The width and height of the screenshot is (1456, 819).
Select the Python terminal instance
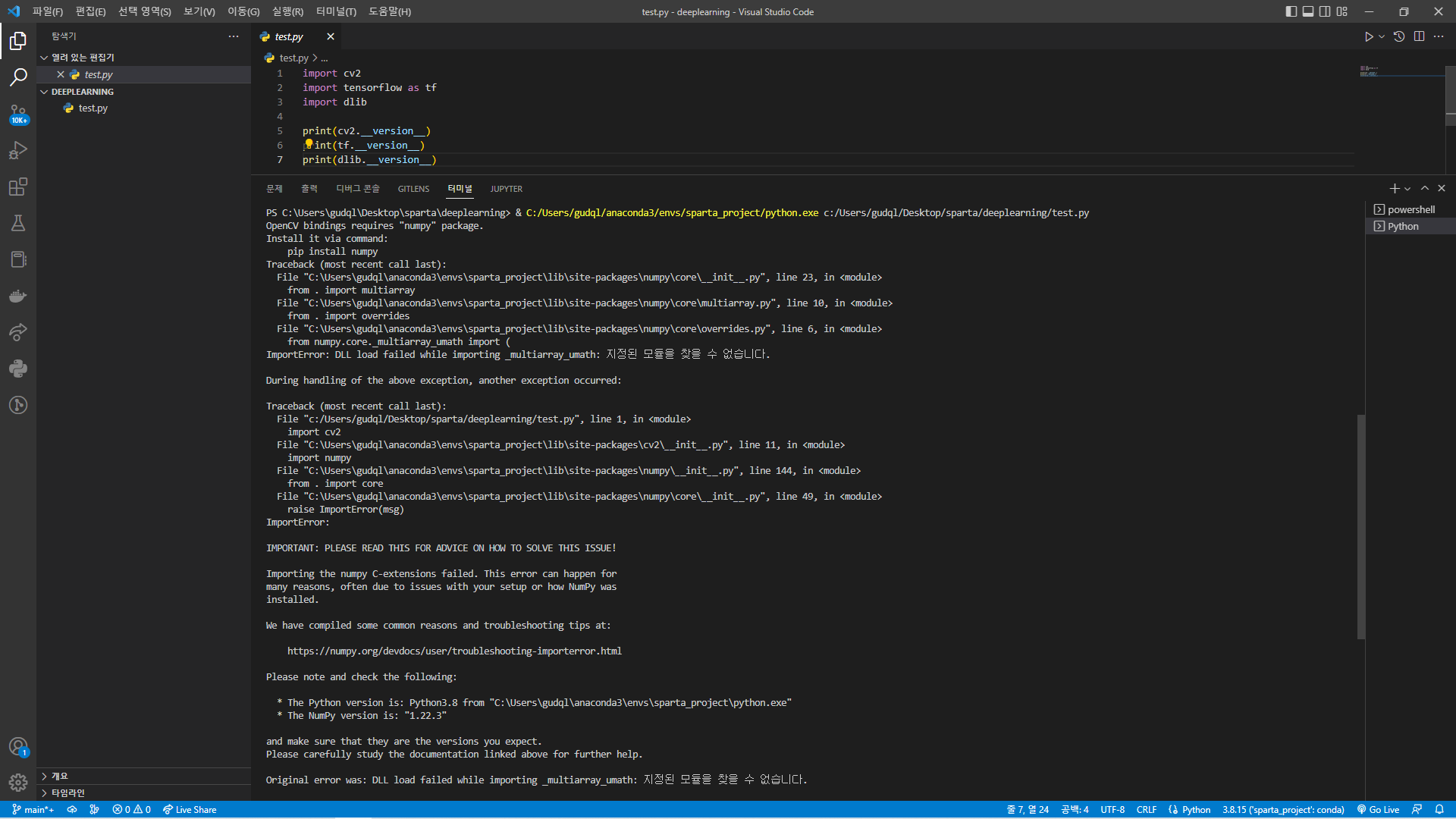tap(1410, 226)
